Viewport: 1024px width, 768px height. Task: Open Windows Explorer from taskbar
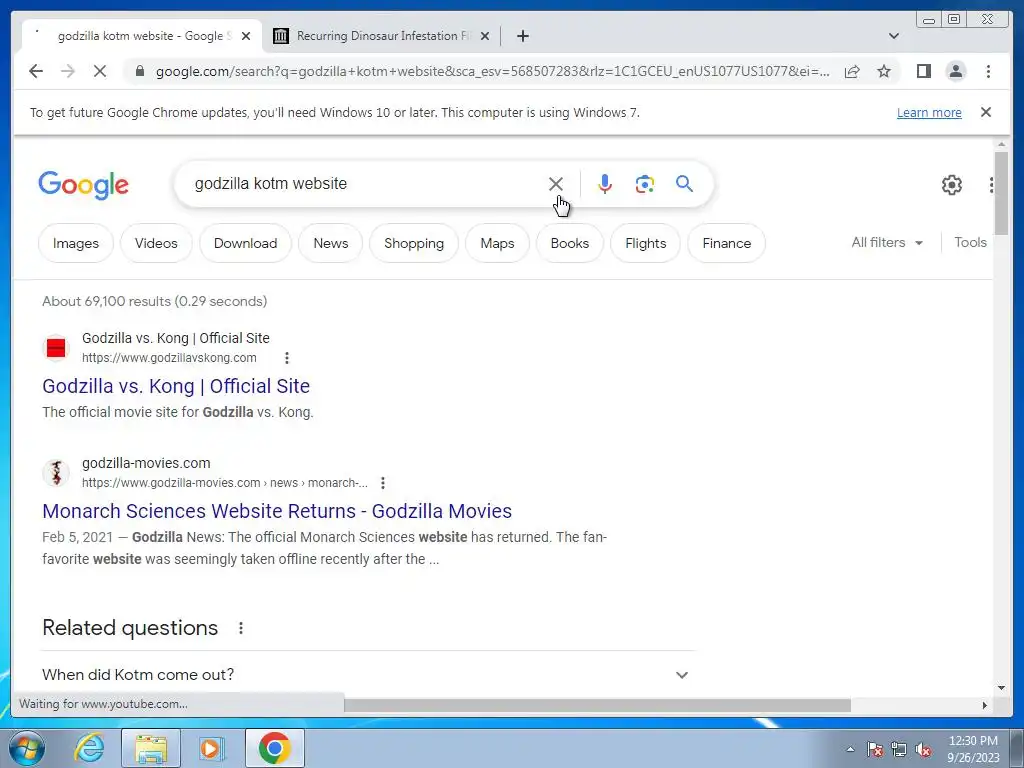pyautogui.click(x=151, y=748)
